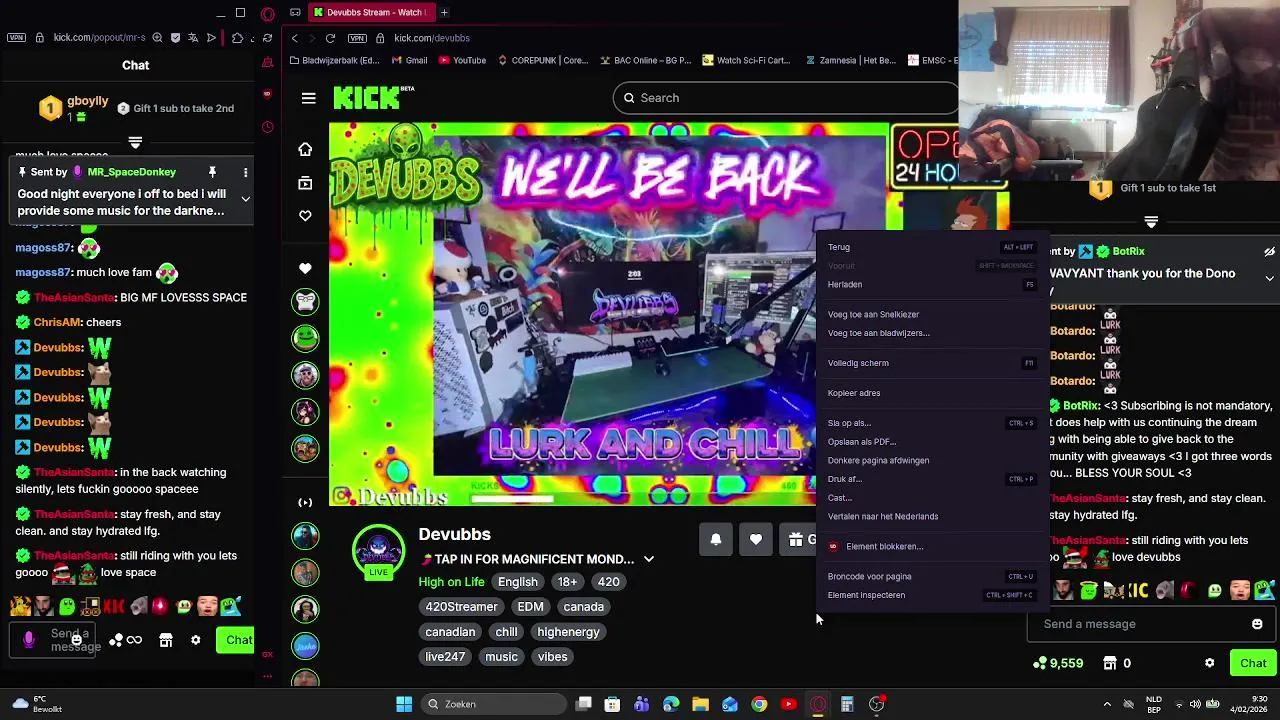The width and height of the screenshot is (1280, 720).
Task: Open the shop icon in right chat
Action: click(x=1110, y=663)
